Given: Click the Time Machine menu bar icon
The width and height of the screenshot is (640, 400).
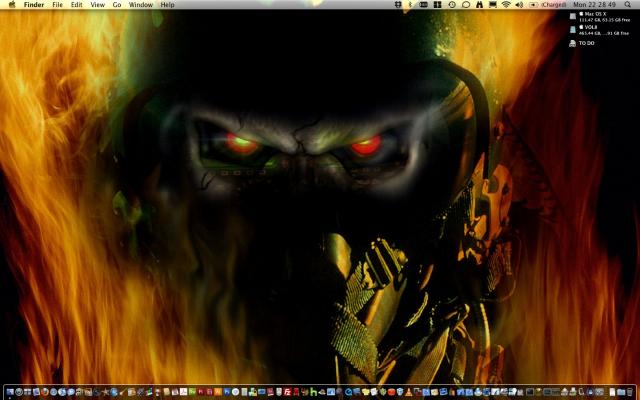Looking at the screenshot, I should pyautogui.click(x=452, y=4).
